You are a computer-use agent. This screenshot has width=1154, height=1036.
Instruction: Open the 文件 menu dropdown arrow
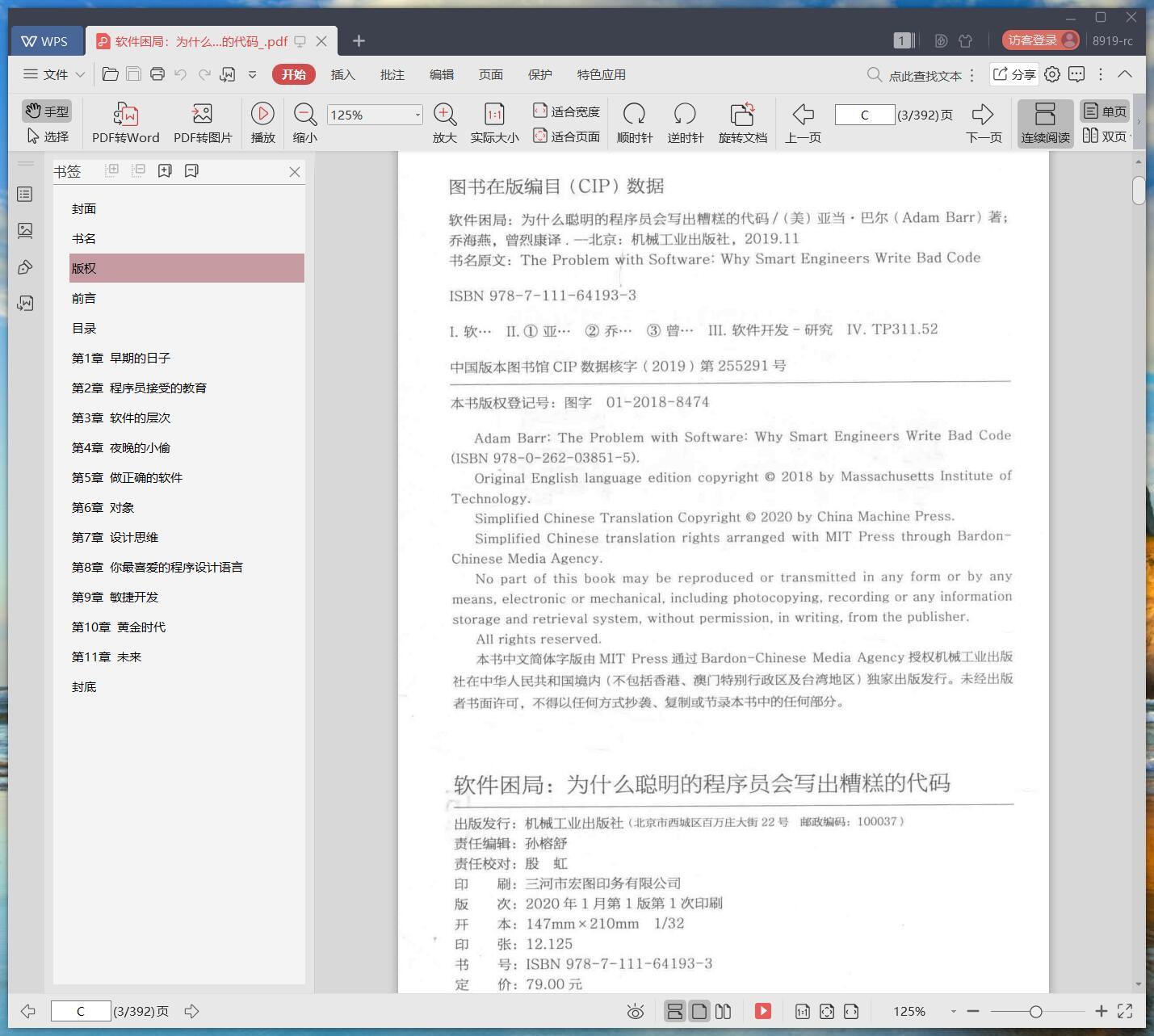point(80,74)
